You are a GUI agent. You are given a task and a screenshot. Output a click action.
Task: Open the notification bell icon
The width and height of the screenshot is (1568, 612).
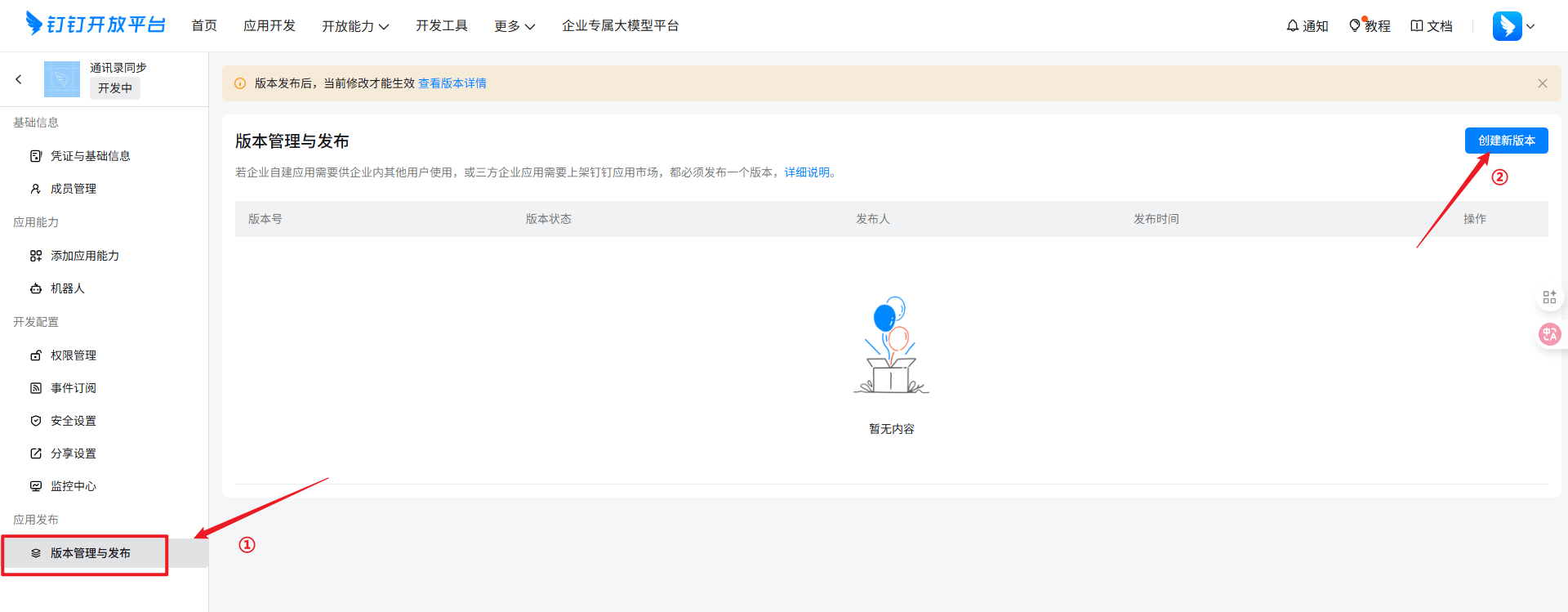coord(1293,26)
